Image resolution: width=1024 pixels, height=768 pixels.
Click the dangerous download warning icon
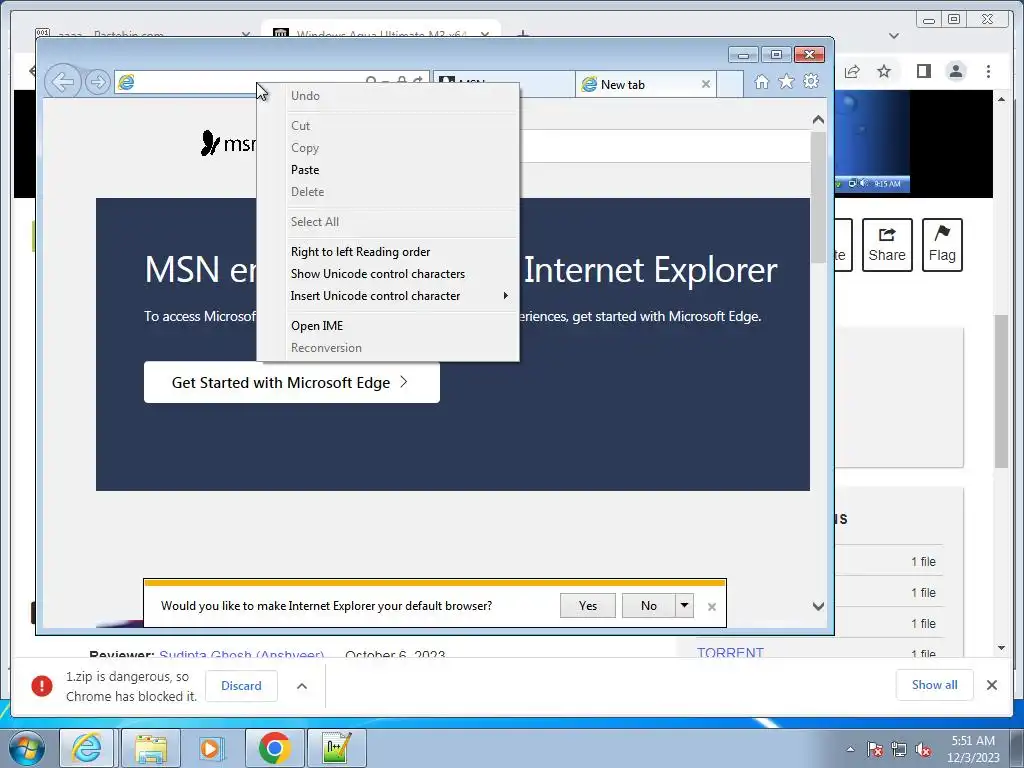(42, 686)
